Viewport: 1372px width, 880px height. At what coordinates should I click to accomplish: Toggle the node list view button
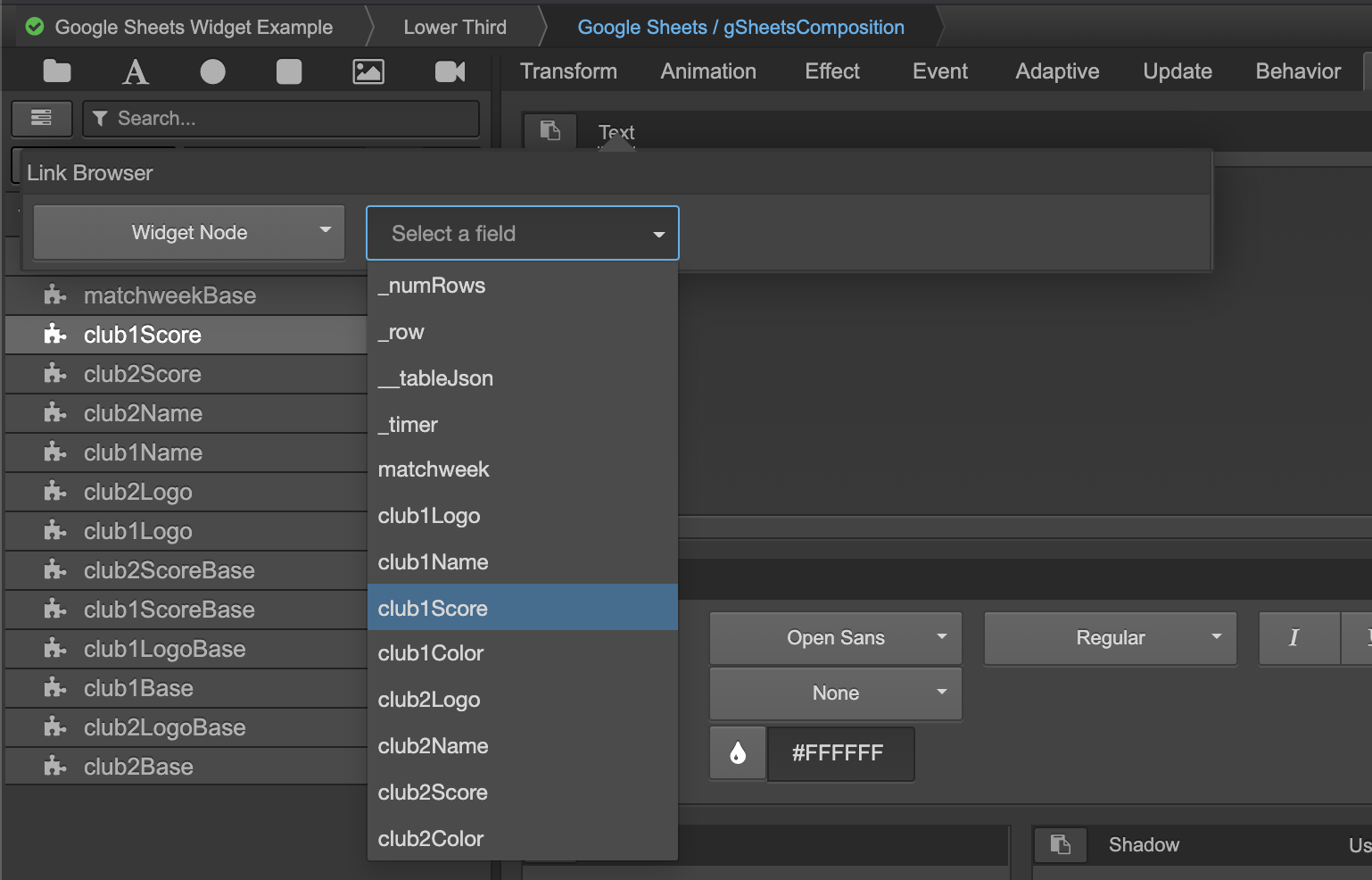pyautogui.click(x=41, y=118)
